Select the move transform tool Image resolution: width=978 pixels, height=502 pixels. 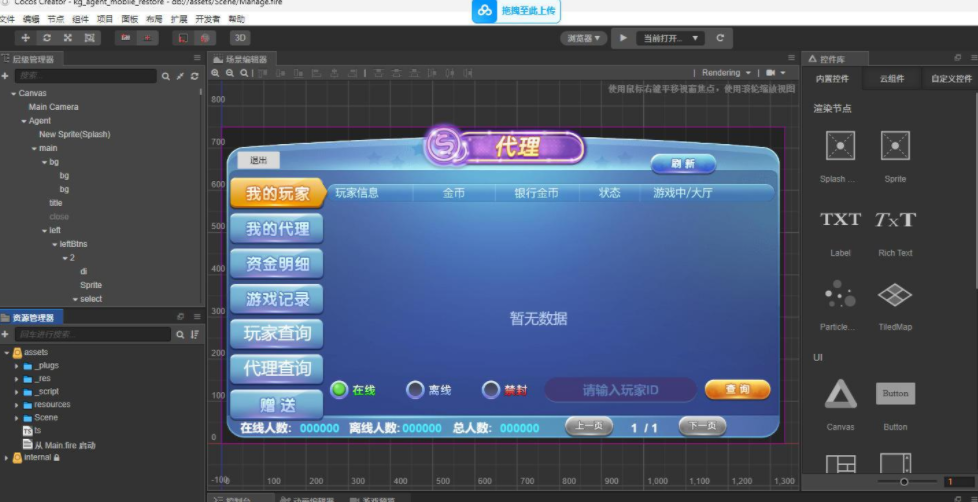click(26, 38)
